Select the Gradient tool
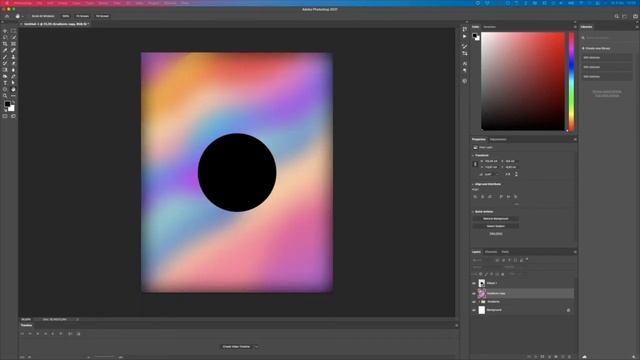 (x=5, y=70)
